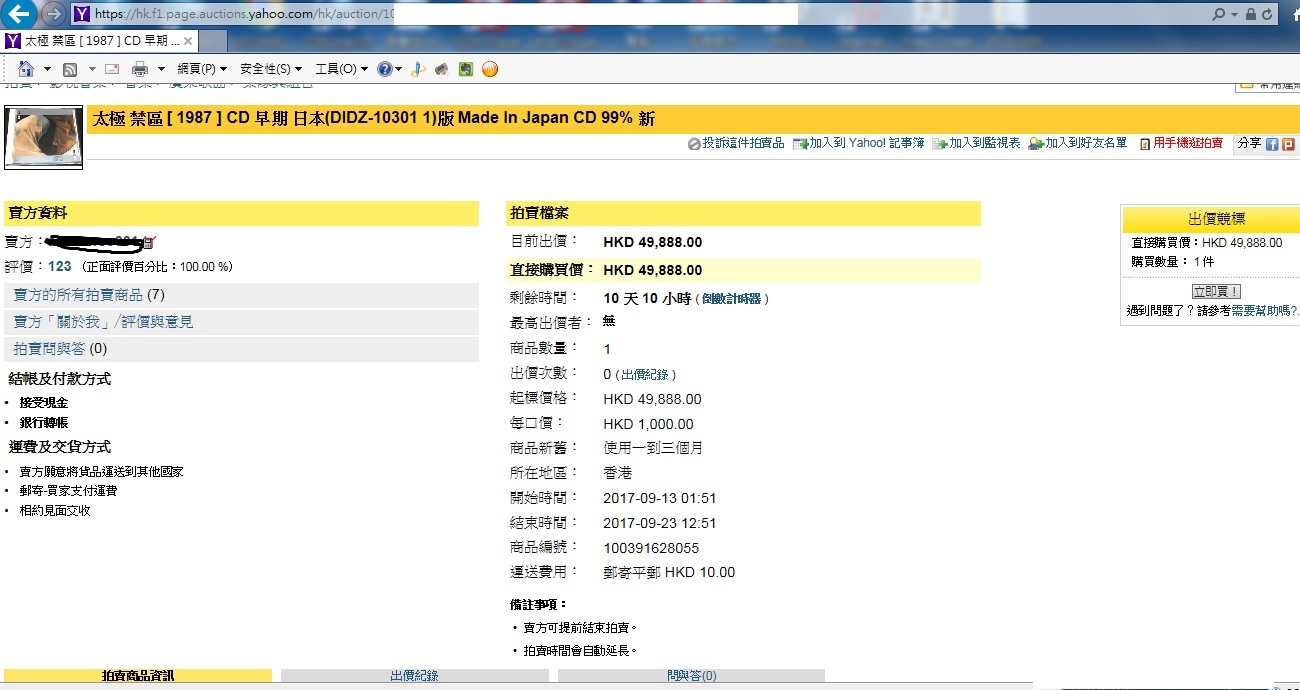
Task: Click the blue Help question mark icon
Action: (x=384, y=69)
